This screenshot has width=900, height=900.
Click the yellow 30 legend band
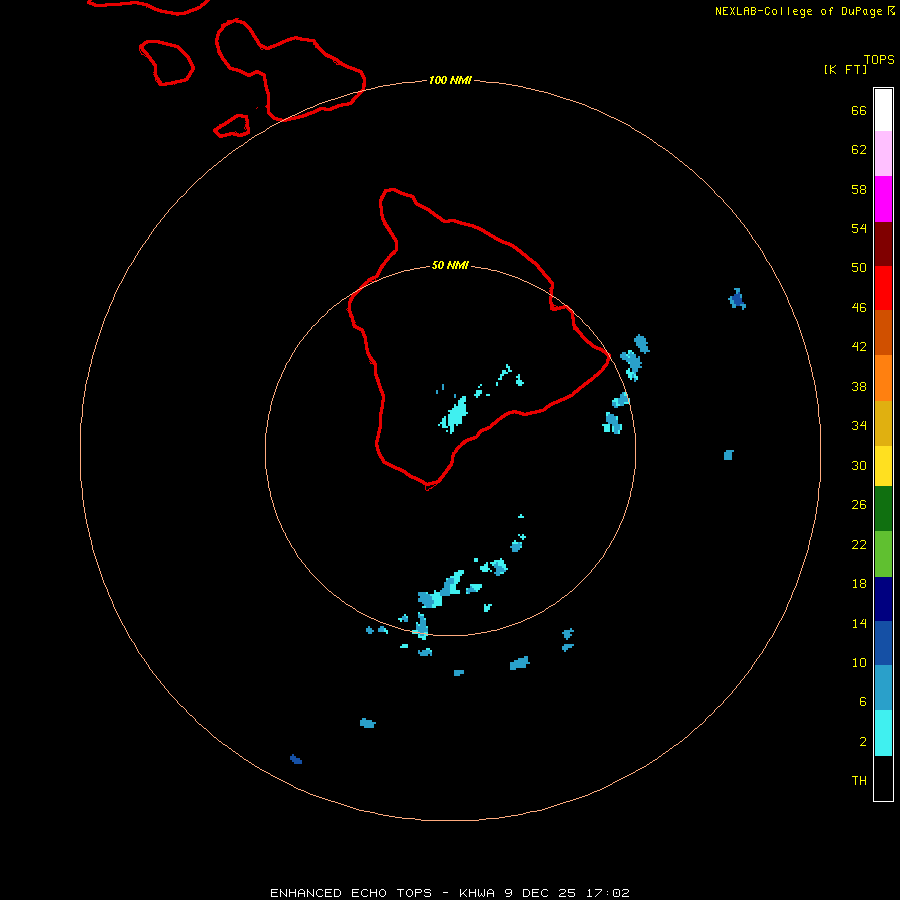coord(883,466)
